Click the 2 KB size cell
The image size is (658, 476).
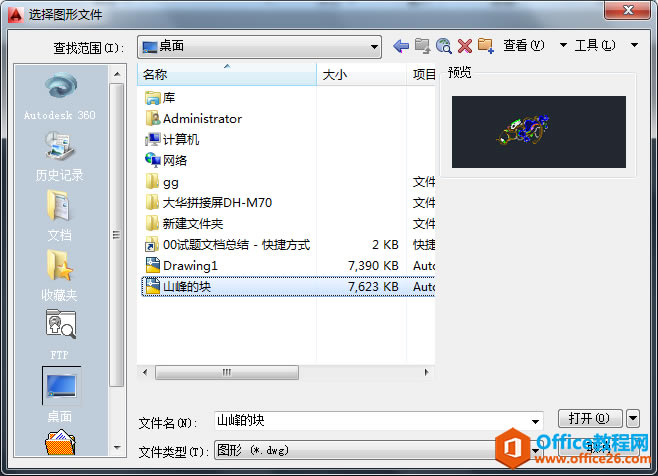[385, 245]
